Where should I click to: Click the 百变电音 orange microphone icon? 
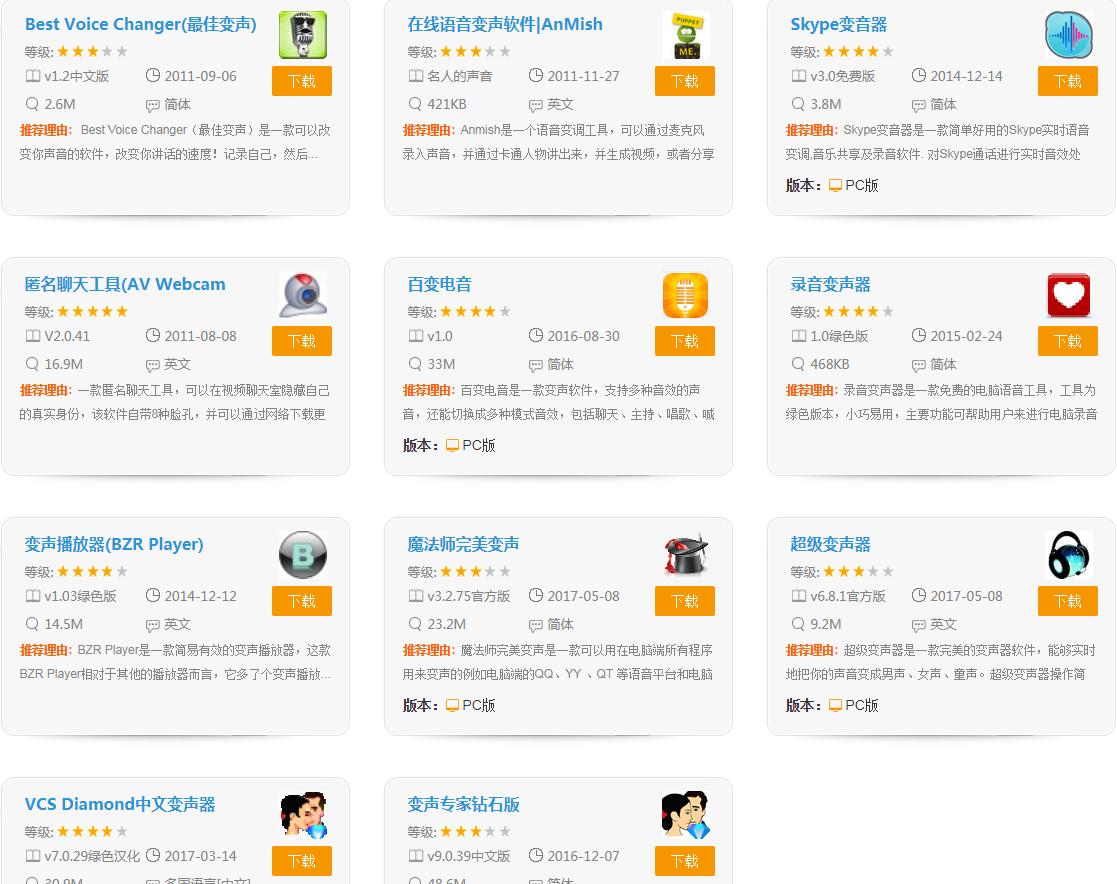tap(686, 295)
